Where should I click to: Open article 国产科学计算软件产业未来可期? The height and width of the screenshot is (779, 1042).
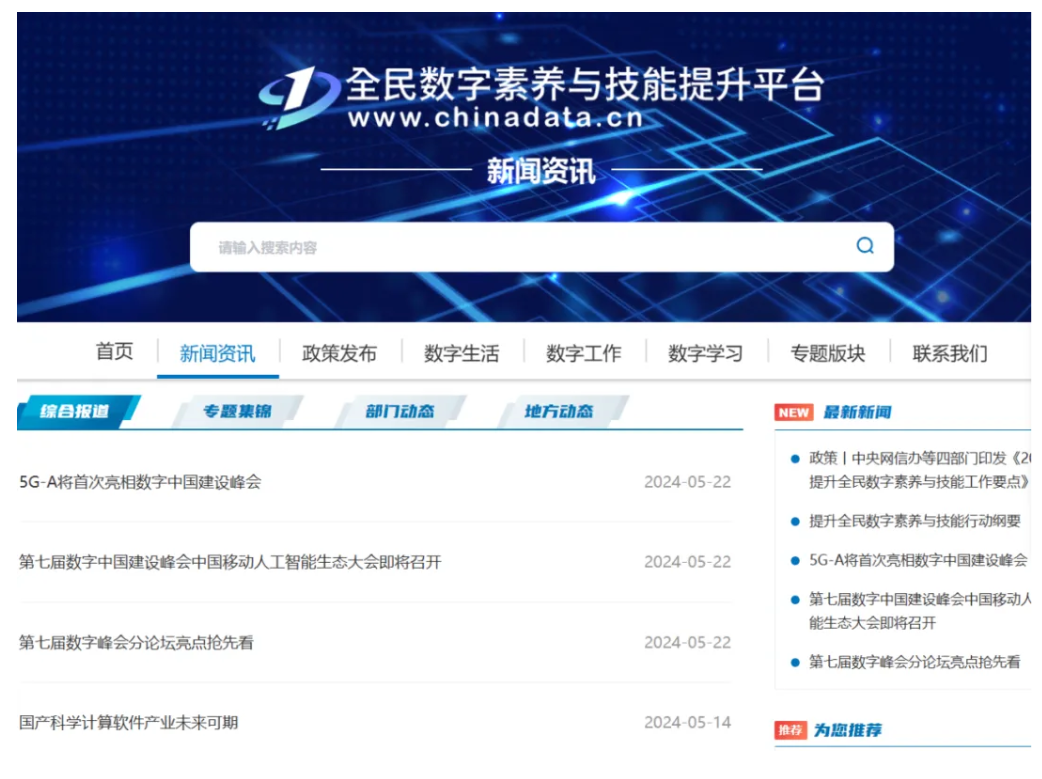(x=129, y=722)
